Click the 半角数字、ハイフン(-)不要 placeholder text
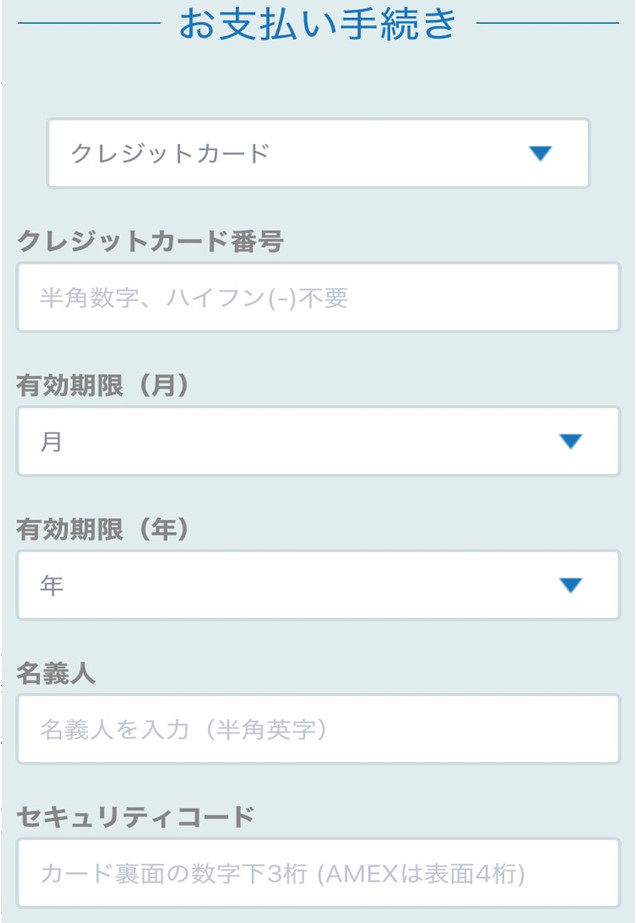The image size is (636, 923). [194, 298]
